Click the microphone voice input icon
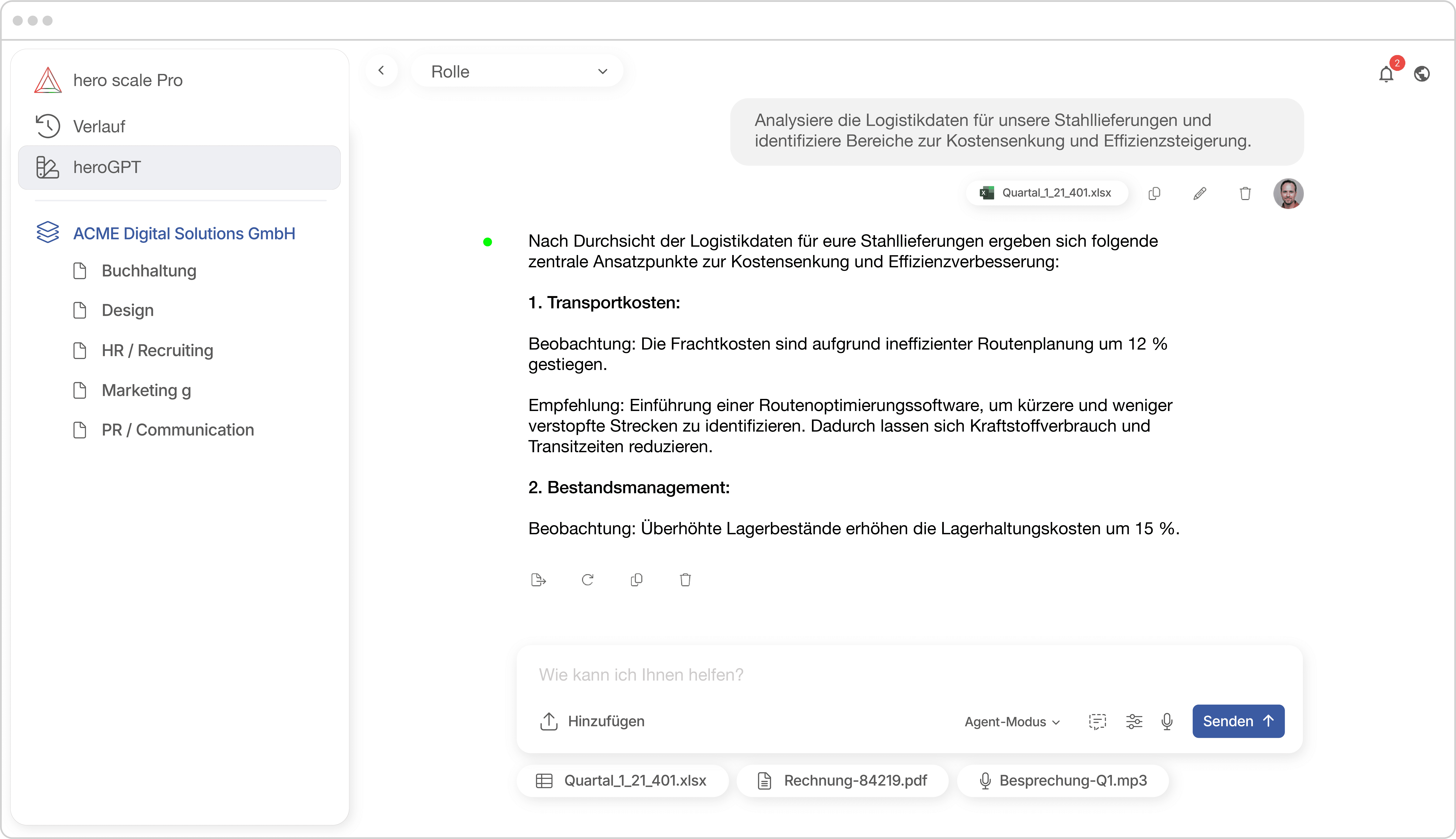Screen dimensions: 1456x839 coord(1167,721)
